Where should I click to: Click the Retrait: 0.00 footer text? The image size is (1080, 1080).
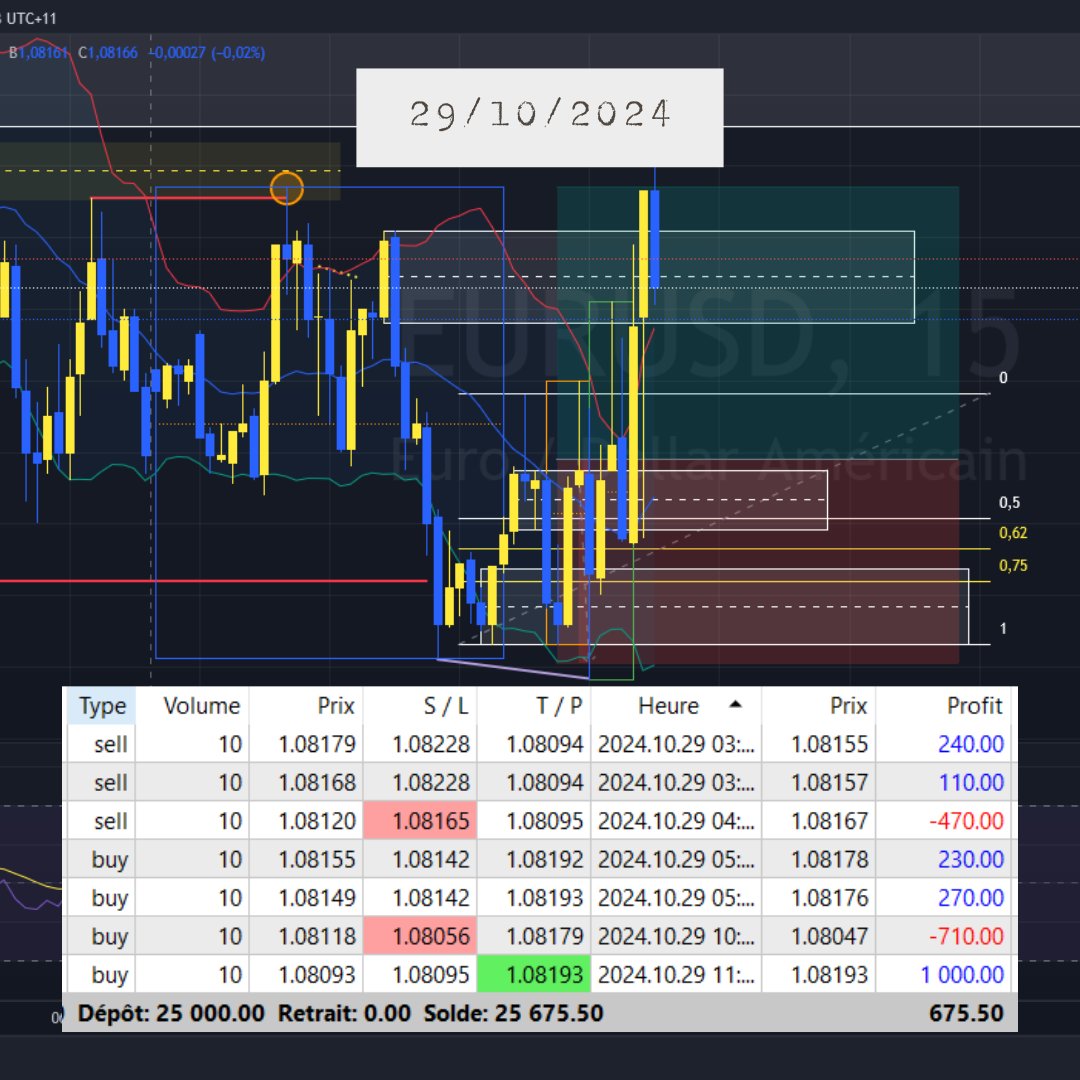tap(344, 1013)
